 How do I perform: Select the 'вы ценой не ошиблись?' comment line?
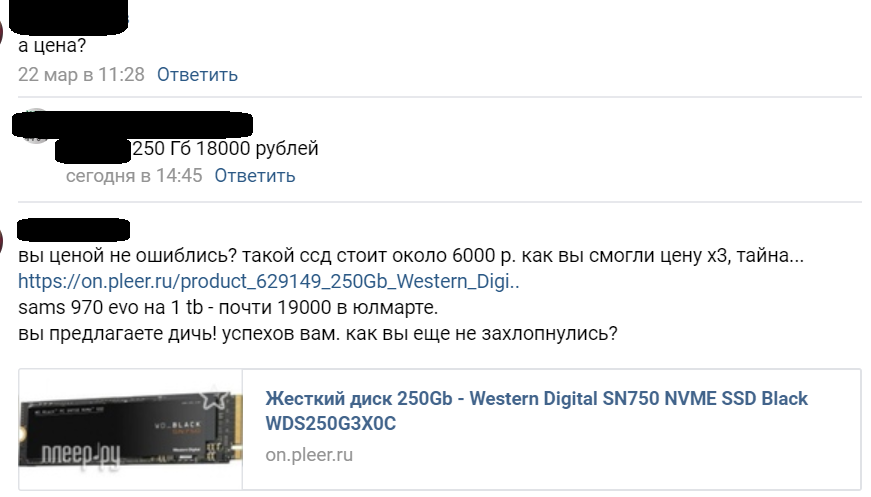coord(411,255)
